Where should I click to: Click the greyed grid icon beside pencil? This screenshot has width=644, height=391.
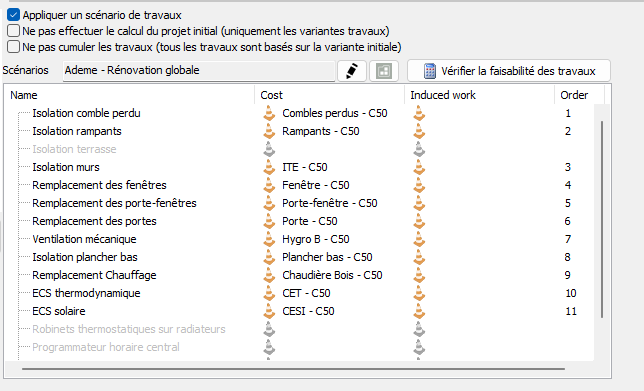pyautogui.click(x=384, y=71)
